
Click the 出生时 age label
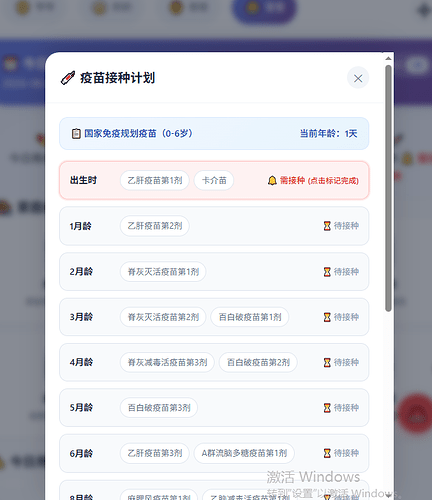tap(83, 180)
